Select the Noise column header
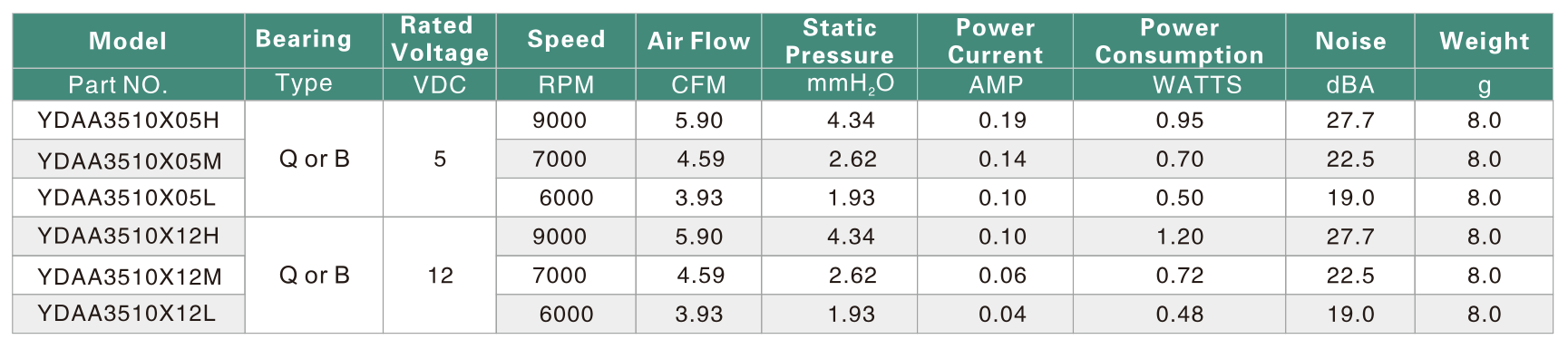This screenshot has width=1568, height=349. [x=1350, y=41]
